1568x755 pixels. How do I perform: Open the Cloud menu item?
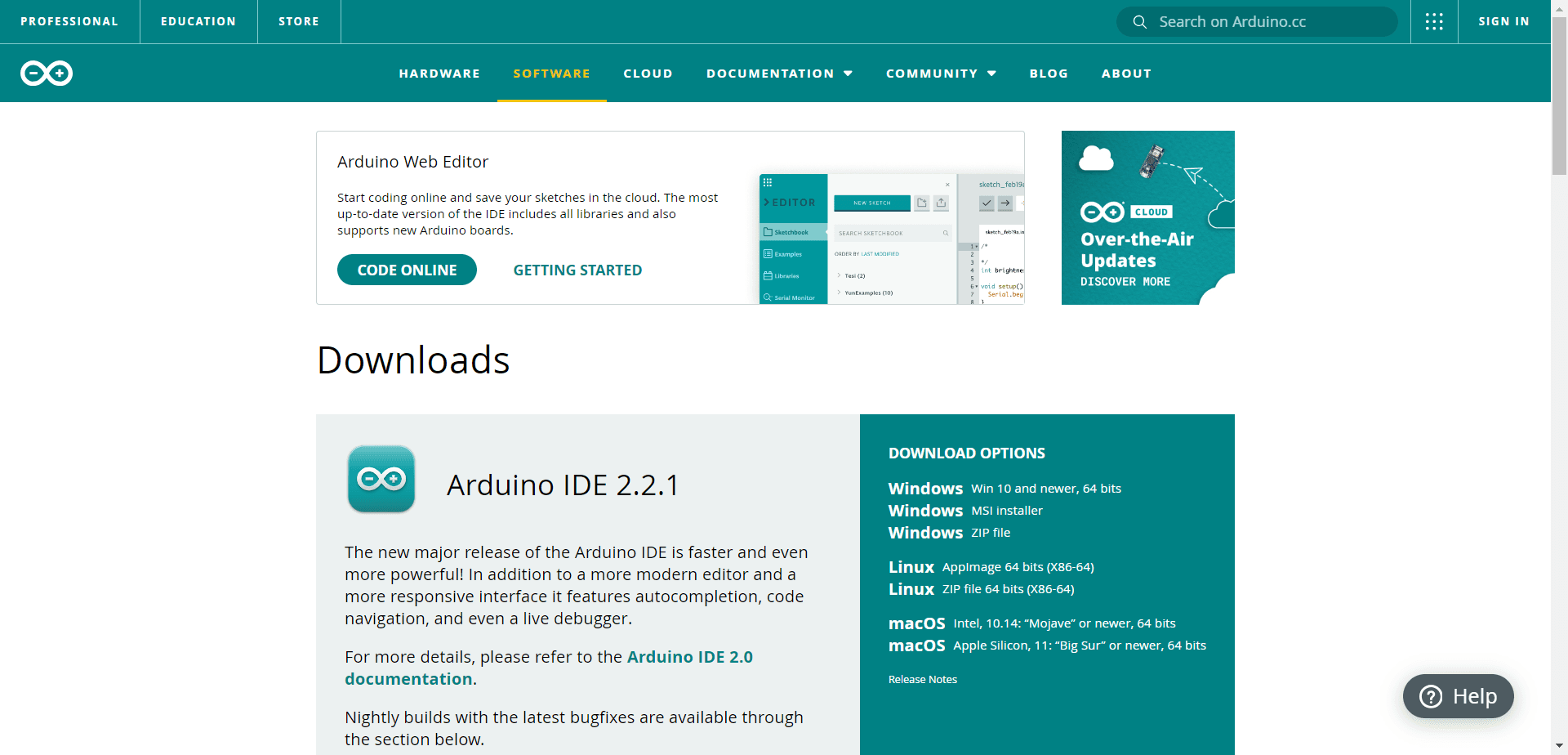coord(648,74)
